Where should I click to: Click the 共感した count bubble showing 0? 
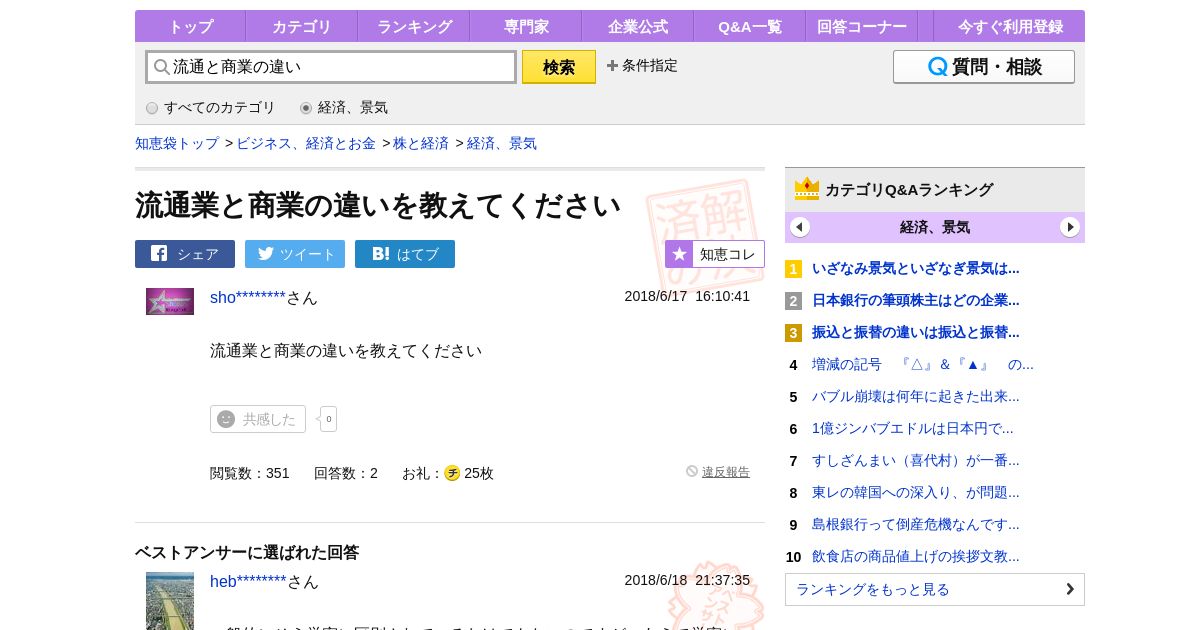pos(328,419)
